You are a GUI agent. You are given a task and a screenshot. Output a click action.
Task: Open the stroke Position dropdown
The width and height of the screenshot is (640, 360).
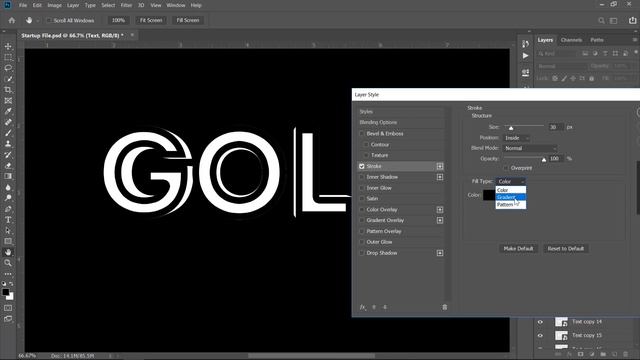516,138
